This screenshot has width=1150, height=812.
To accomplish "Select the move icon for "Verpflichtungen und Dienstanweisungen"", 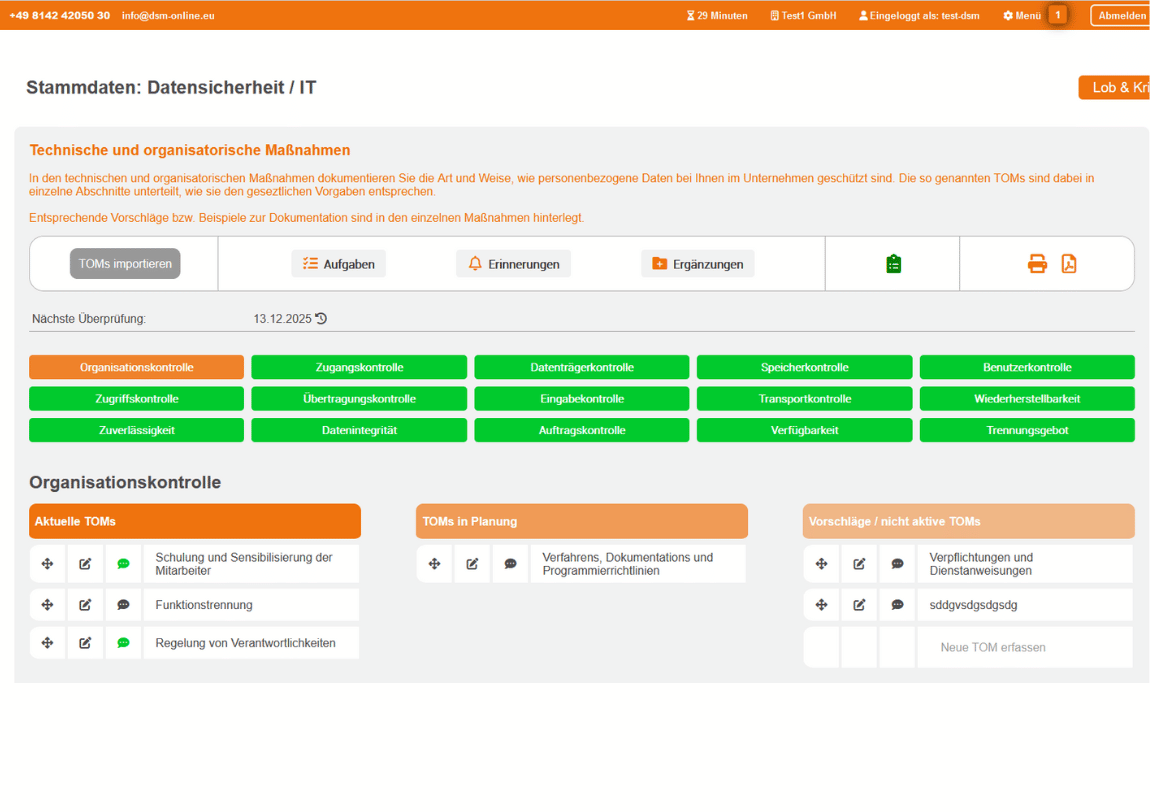I will click(821, 563).
